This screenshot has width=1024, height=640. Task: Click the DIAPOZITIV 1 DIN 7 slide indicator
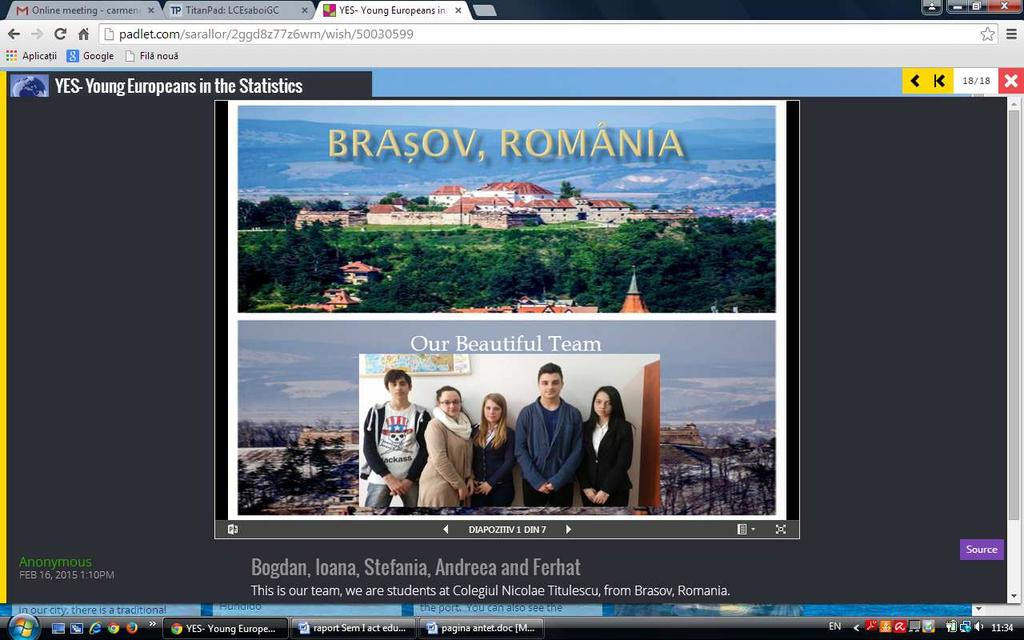(507, 530)
